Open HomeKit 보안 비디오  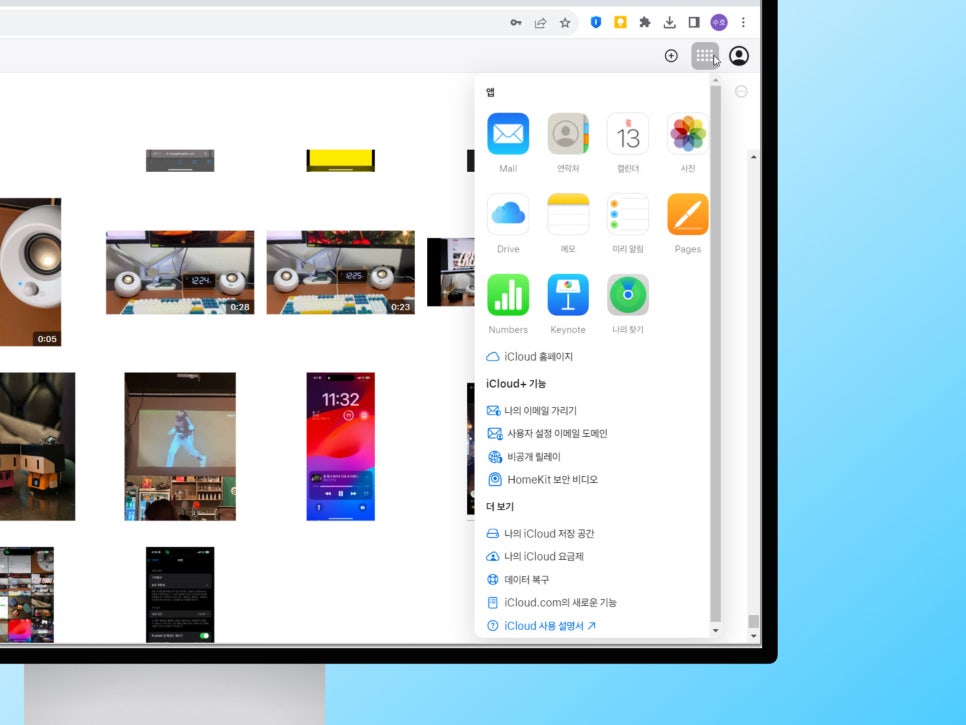(x=542, y=480)
